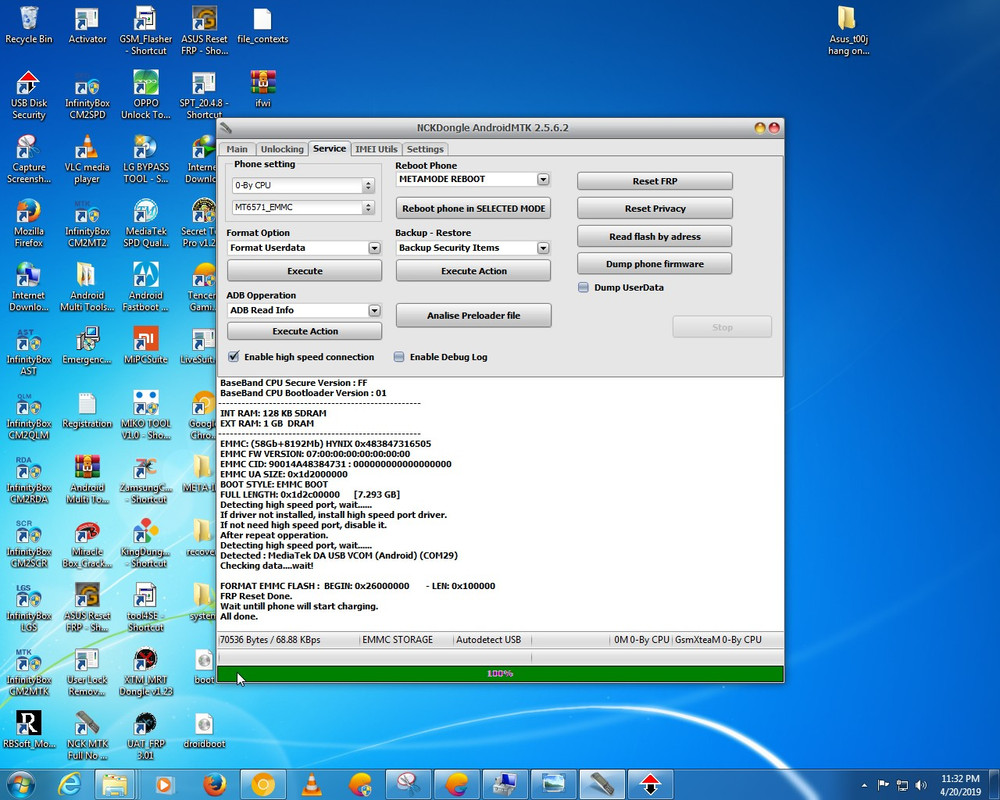Click Read flash by adress button
The height and width of the screenshot is (800, 1000).
[x=655, y=236]
